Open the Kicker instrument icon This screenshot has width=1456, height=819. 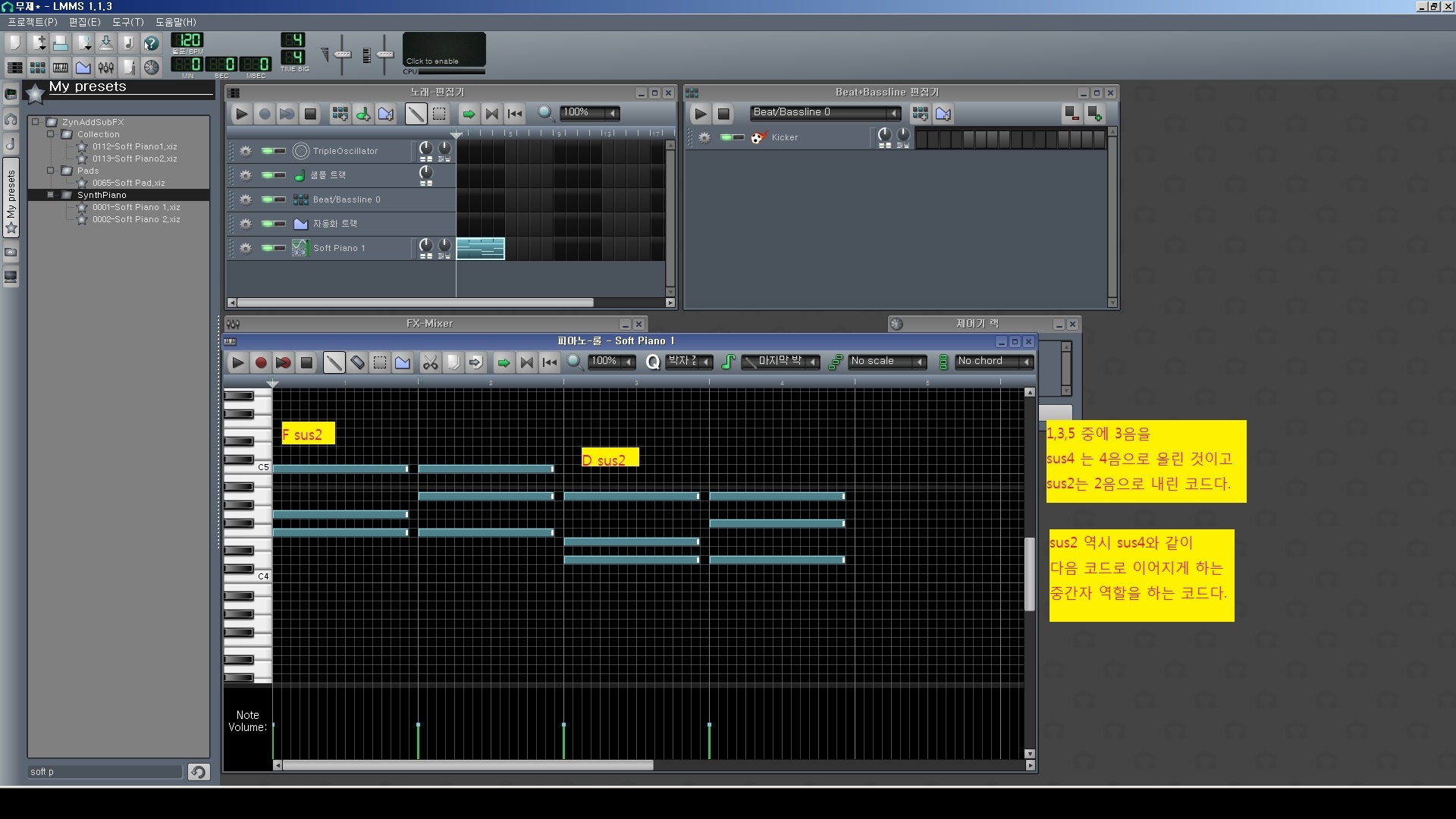pos(758,137)
